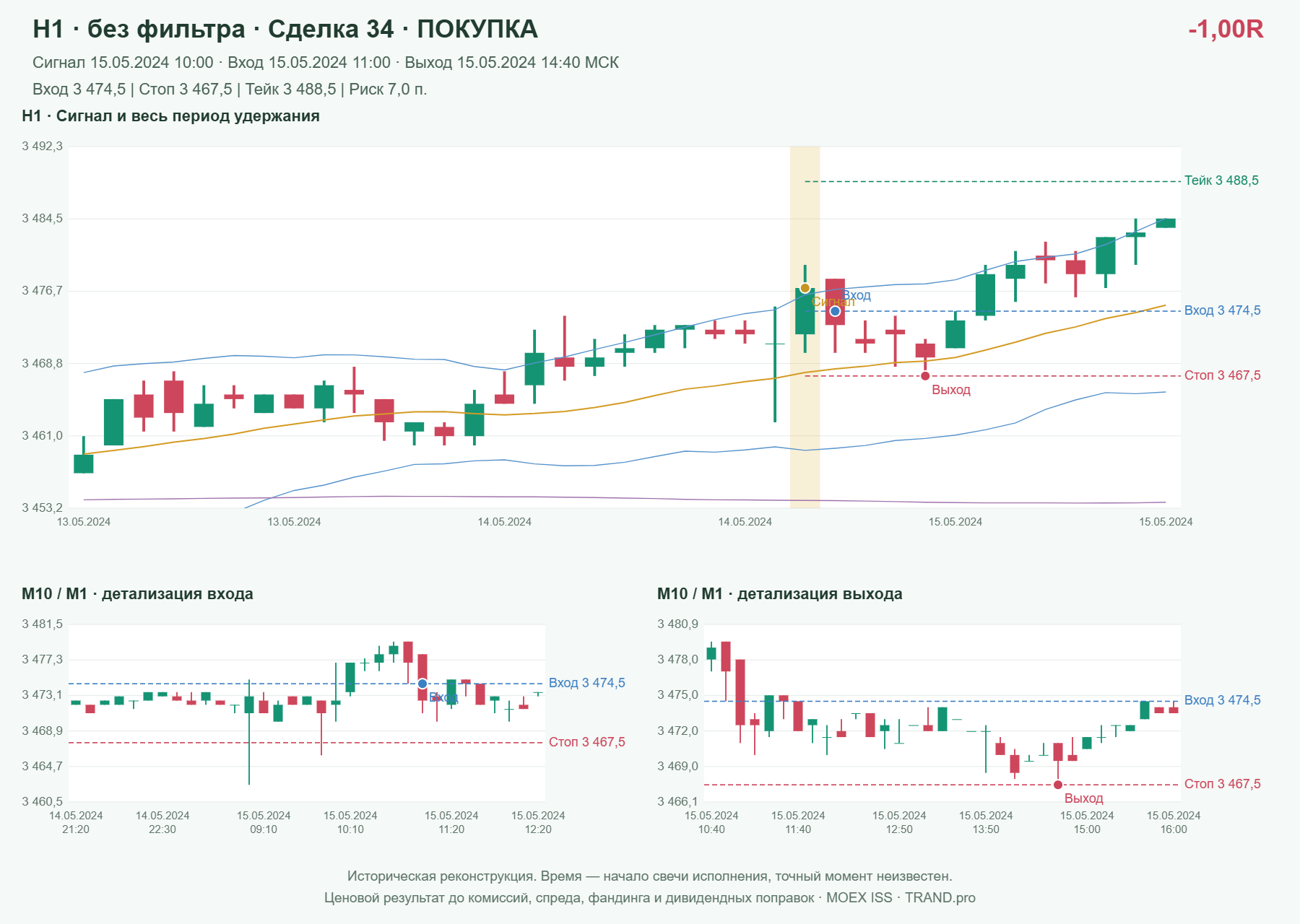Click the Вход 3 474,5 label on the exit detail chart

pyautogui.click(x=1222, y=700)
